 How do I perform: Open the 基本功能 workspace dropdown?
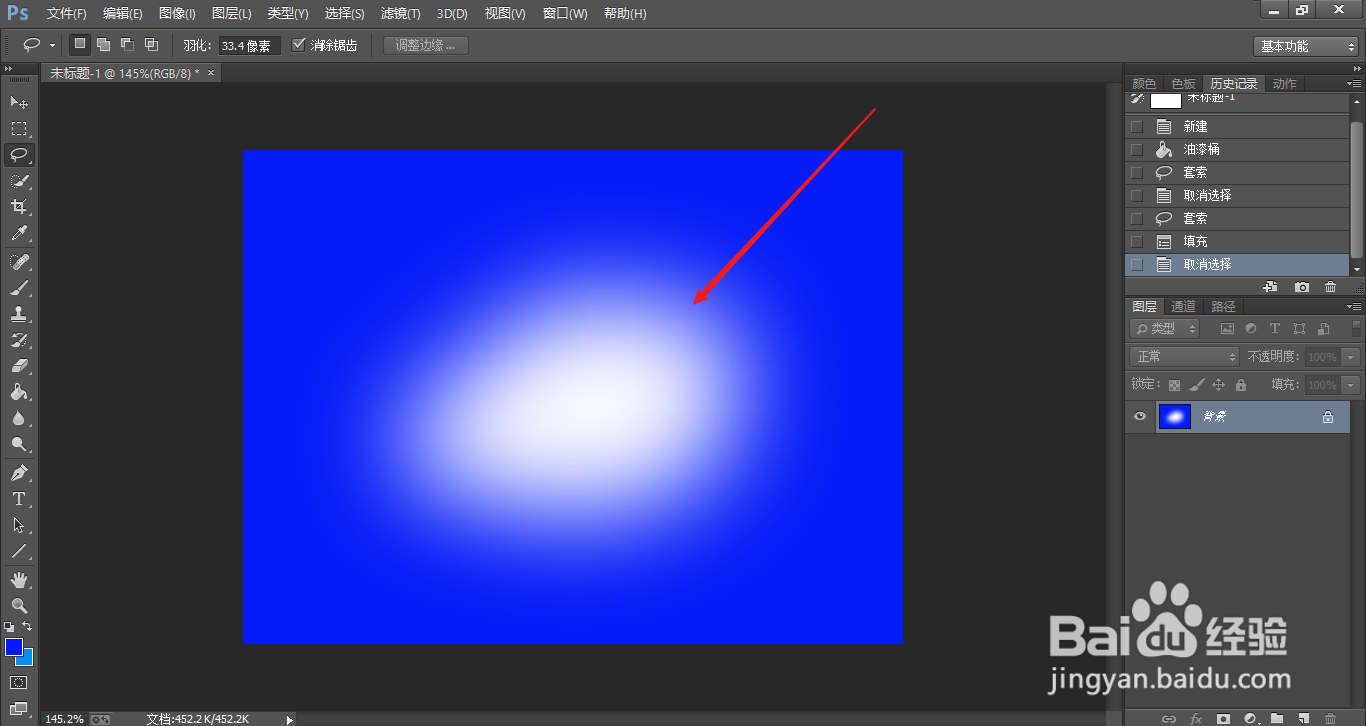click(x=1305, y=46)
